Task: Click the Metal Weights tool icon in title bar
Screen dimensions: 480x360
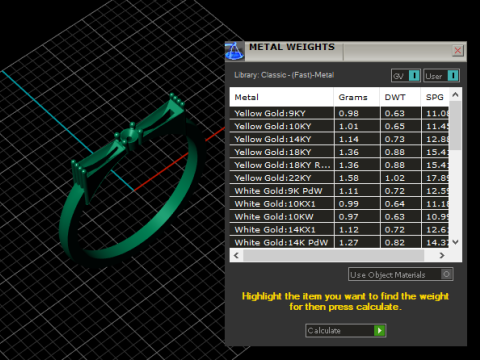Action: [235, 51]
